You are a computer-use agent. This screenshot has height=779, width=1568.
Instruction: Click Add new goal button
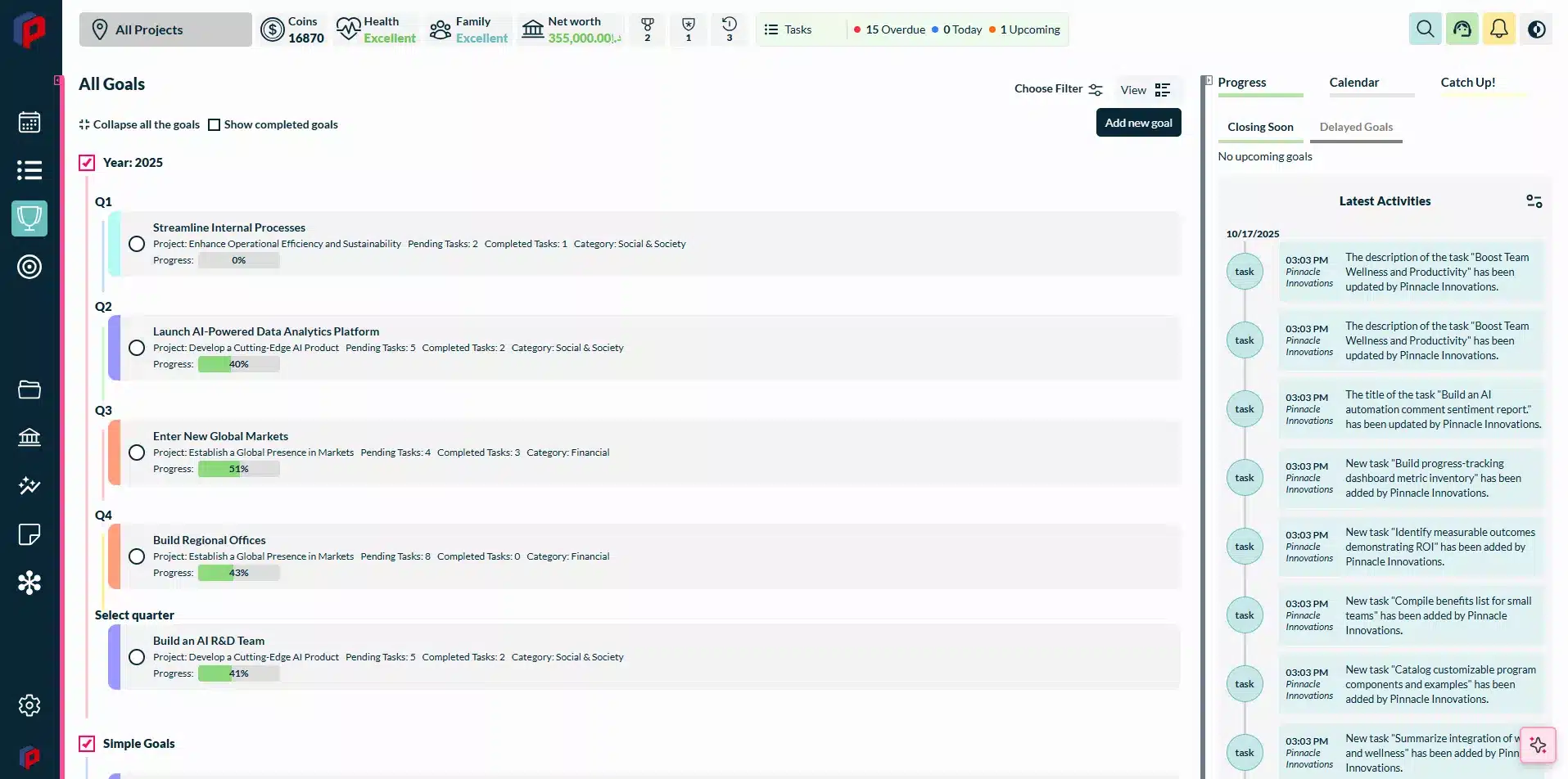[1138, 123]
